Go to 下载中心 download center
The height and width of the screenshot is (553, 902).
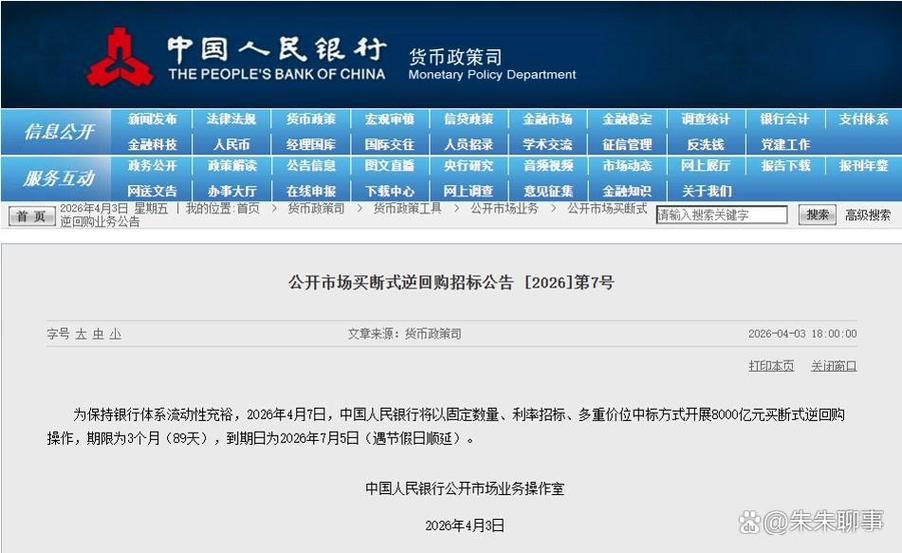pos(389,190)
